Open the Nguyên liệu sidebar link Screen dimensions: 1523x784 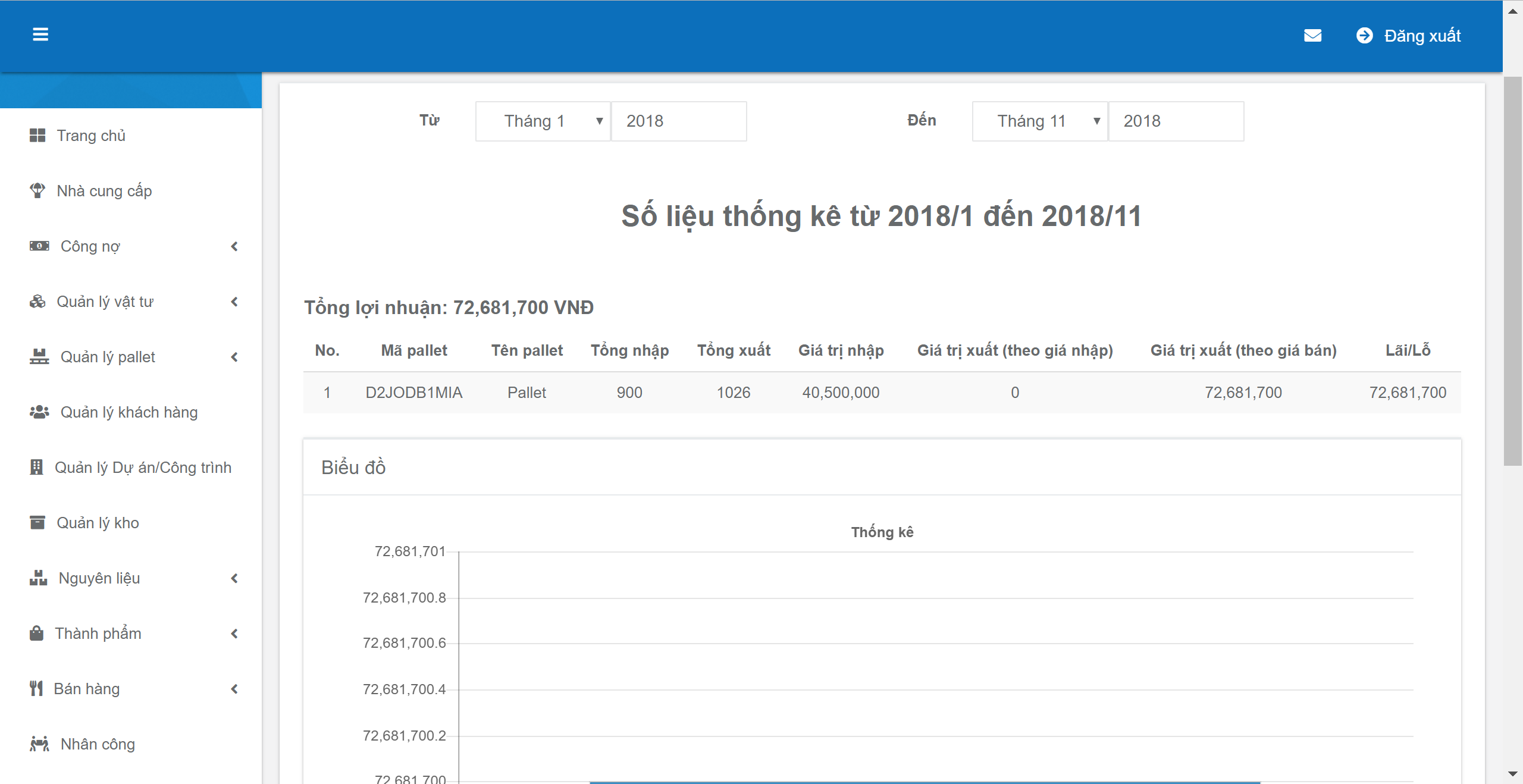point(99,578)
